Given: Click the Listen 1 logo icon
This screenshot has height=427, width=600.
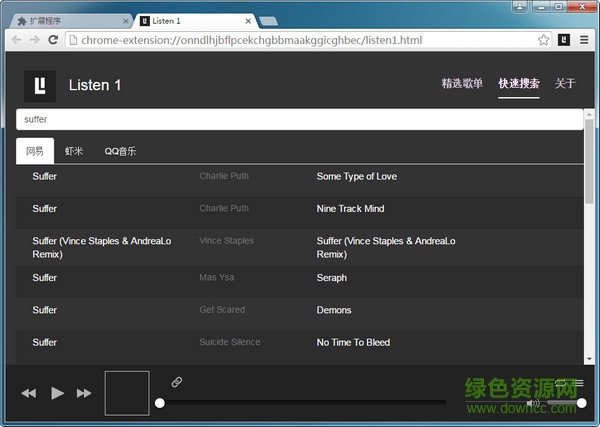Looking at the screenshot, I should click(40, 85).
